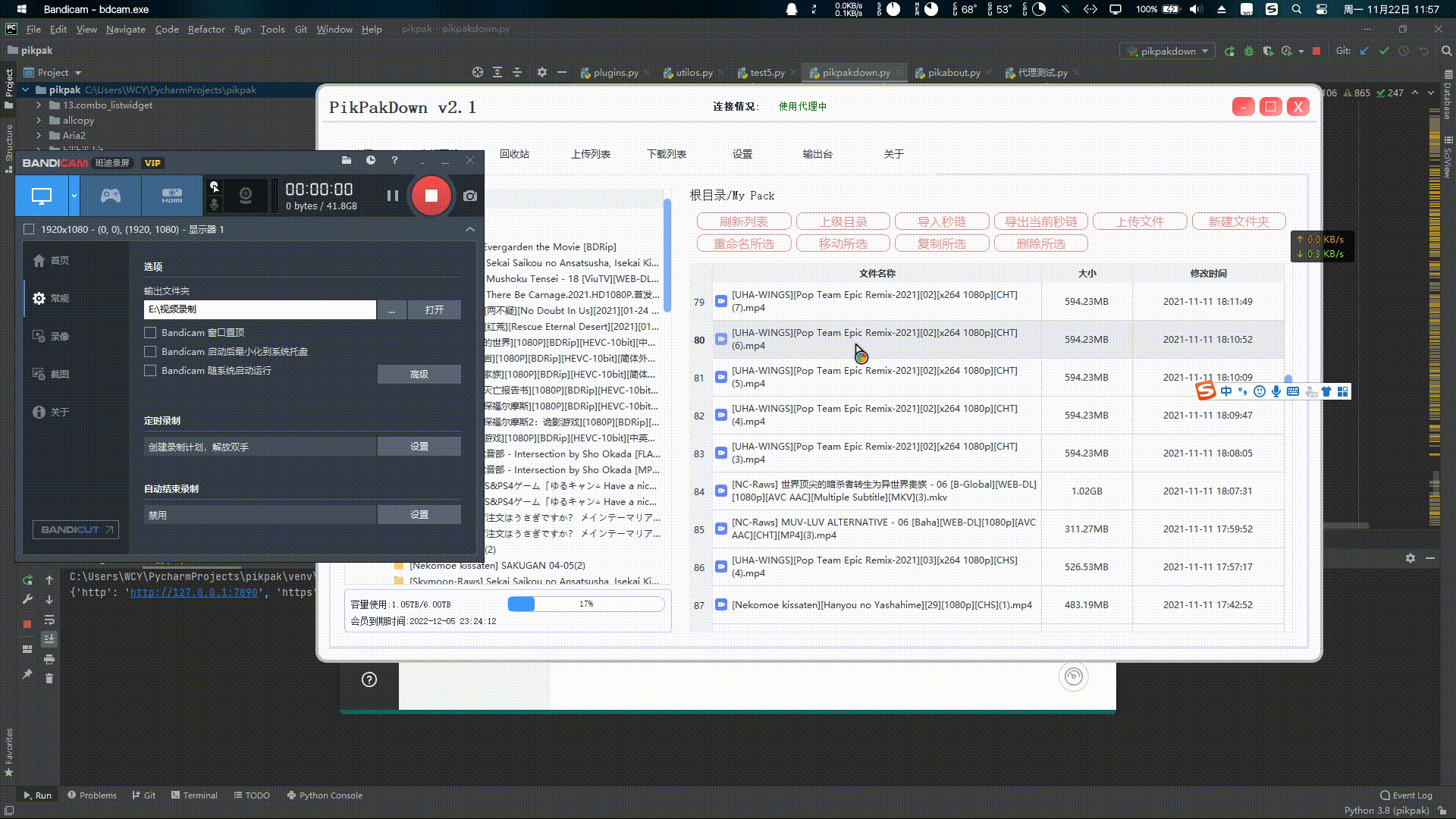Collapse the pikpak project root node
The height and width of the screenshot is (819, 1456).
coord(25,89)
